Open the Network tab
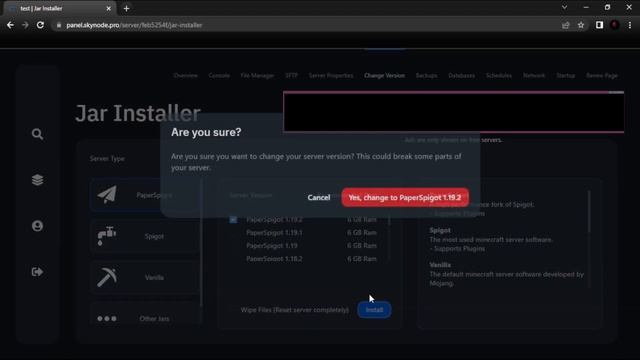Viewport: 640px width, 360px height. [534, 76]
